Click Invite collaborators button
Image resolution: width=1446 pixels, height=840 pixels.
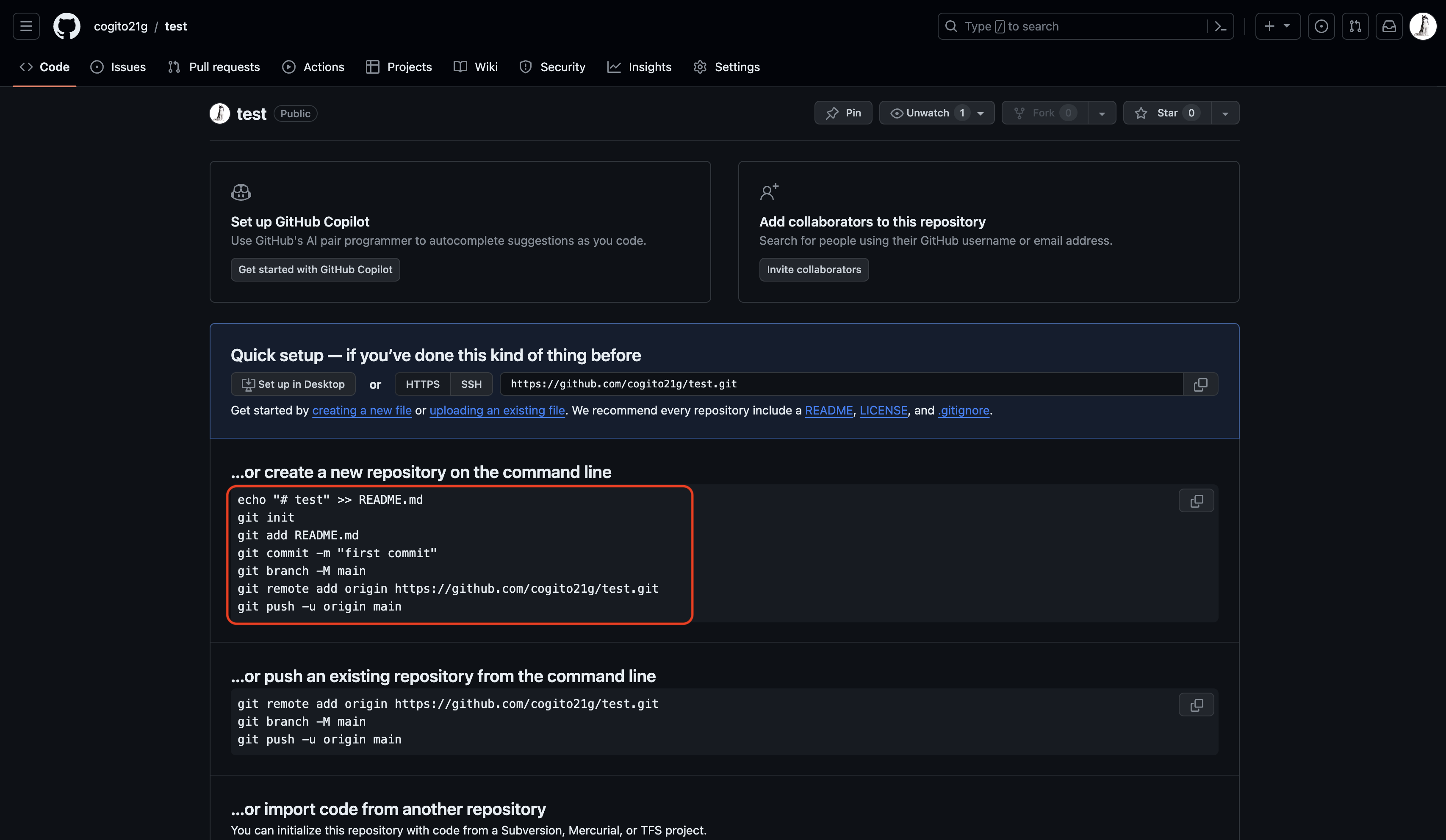[814, 270]
